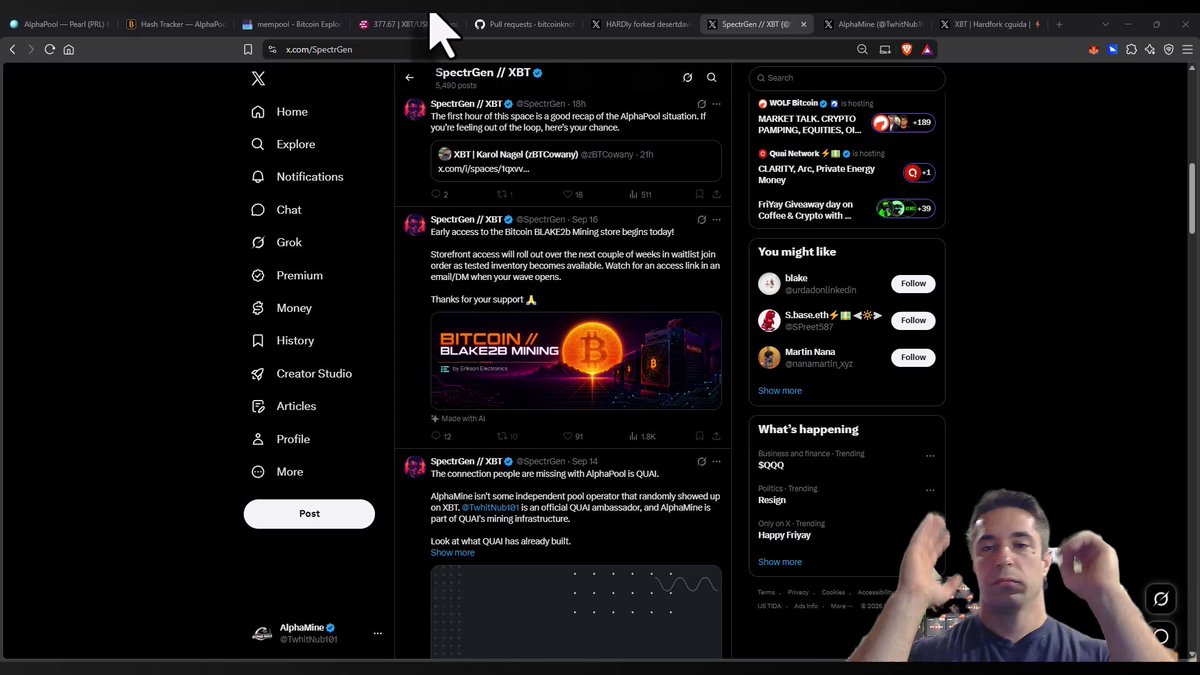Open more options on the $QQQ trend
This screenshot has height=675, width=1200.
tap(930, 455)
